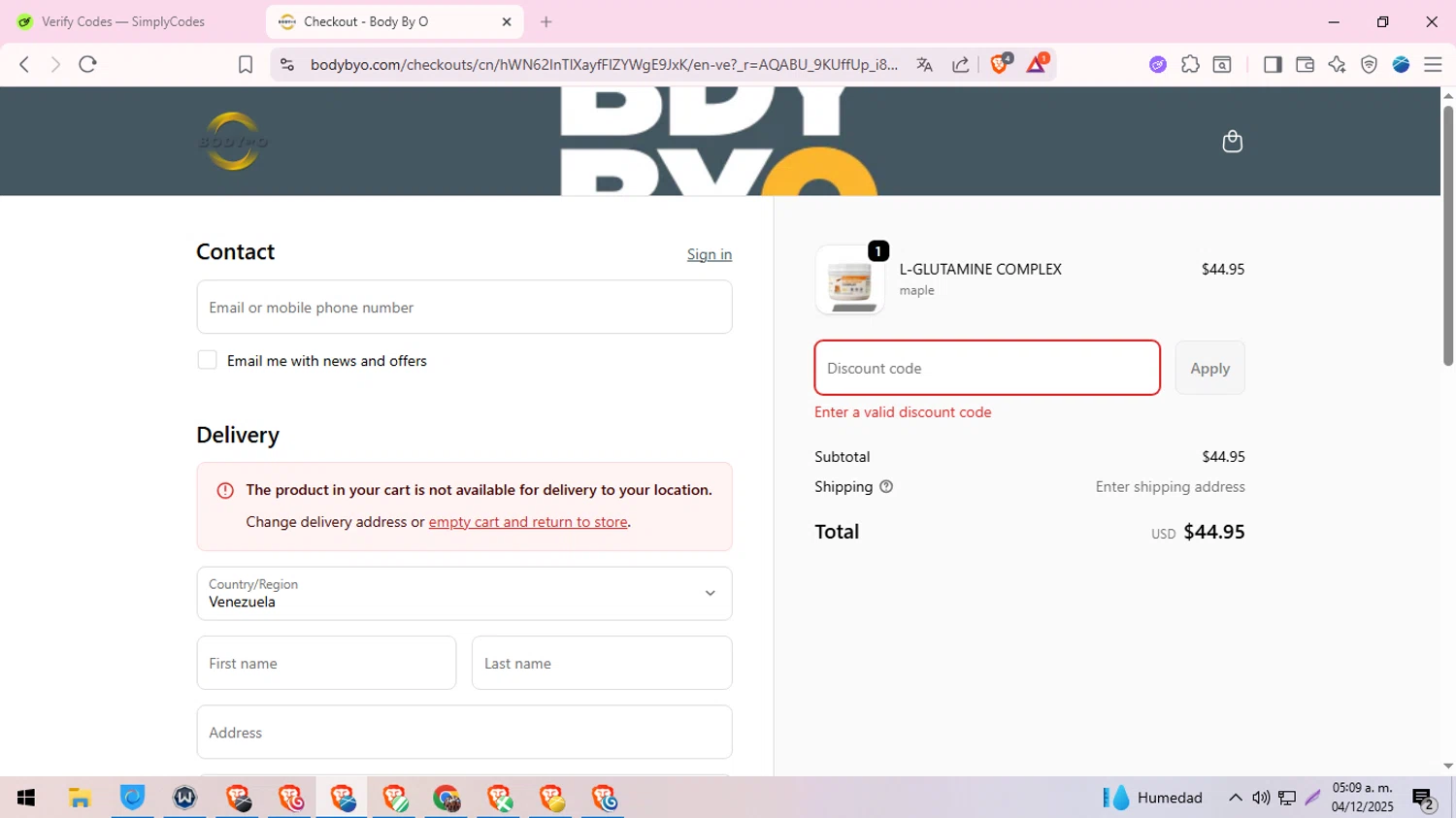
Task: Open the browser profile avatar
Action: tap(1401, 64)
